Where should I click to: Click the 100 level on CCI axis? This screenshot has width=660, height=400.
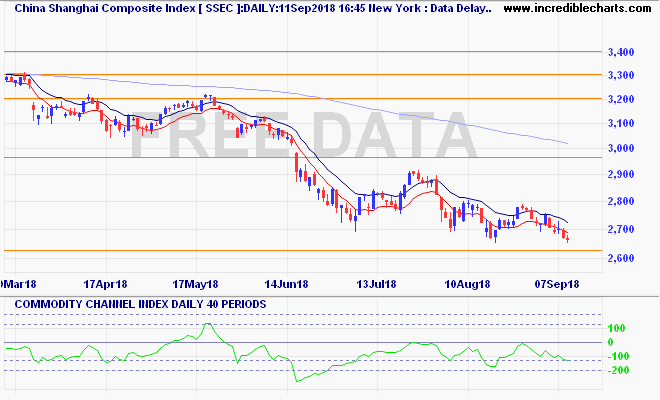(616, 328)
